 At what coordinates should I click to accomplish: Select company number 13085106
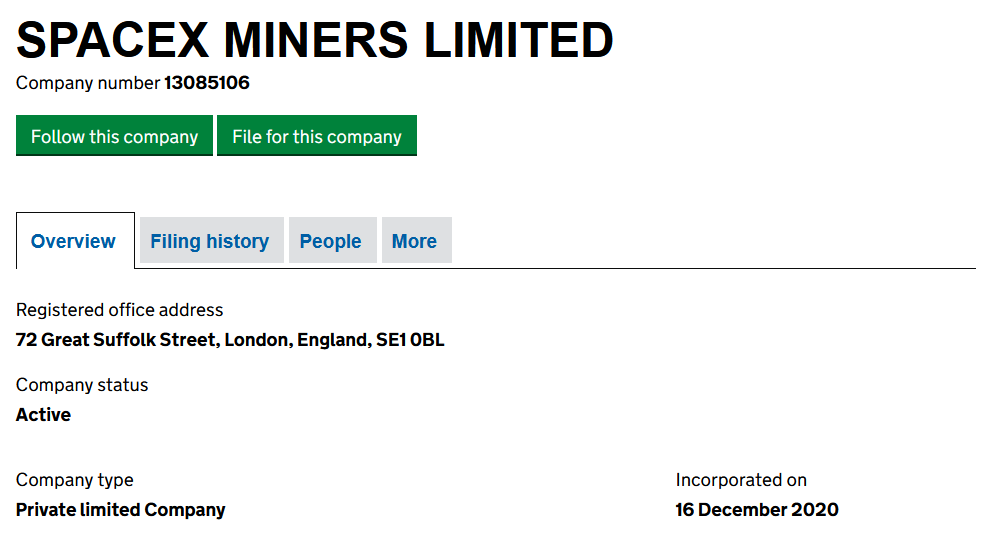click(x=207, y=83)
